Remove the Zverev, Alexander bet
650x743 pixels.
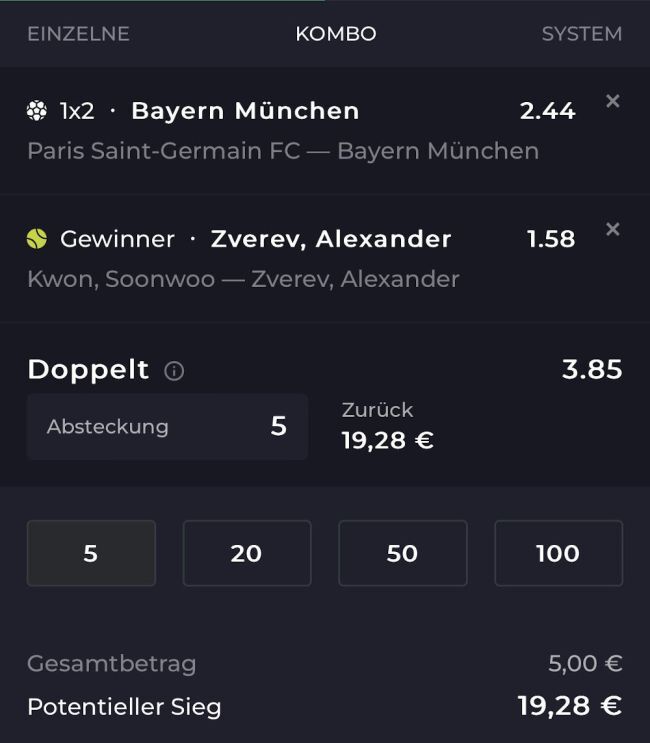pos(613,229)
